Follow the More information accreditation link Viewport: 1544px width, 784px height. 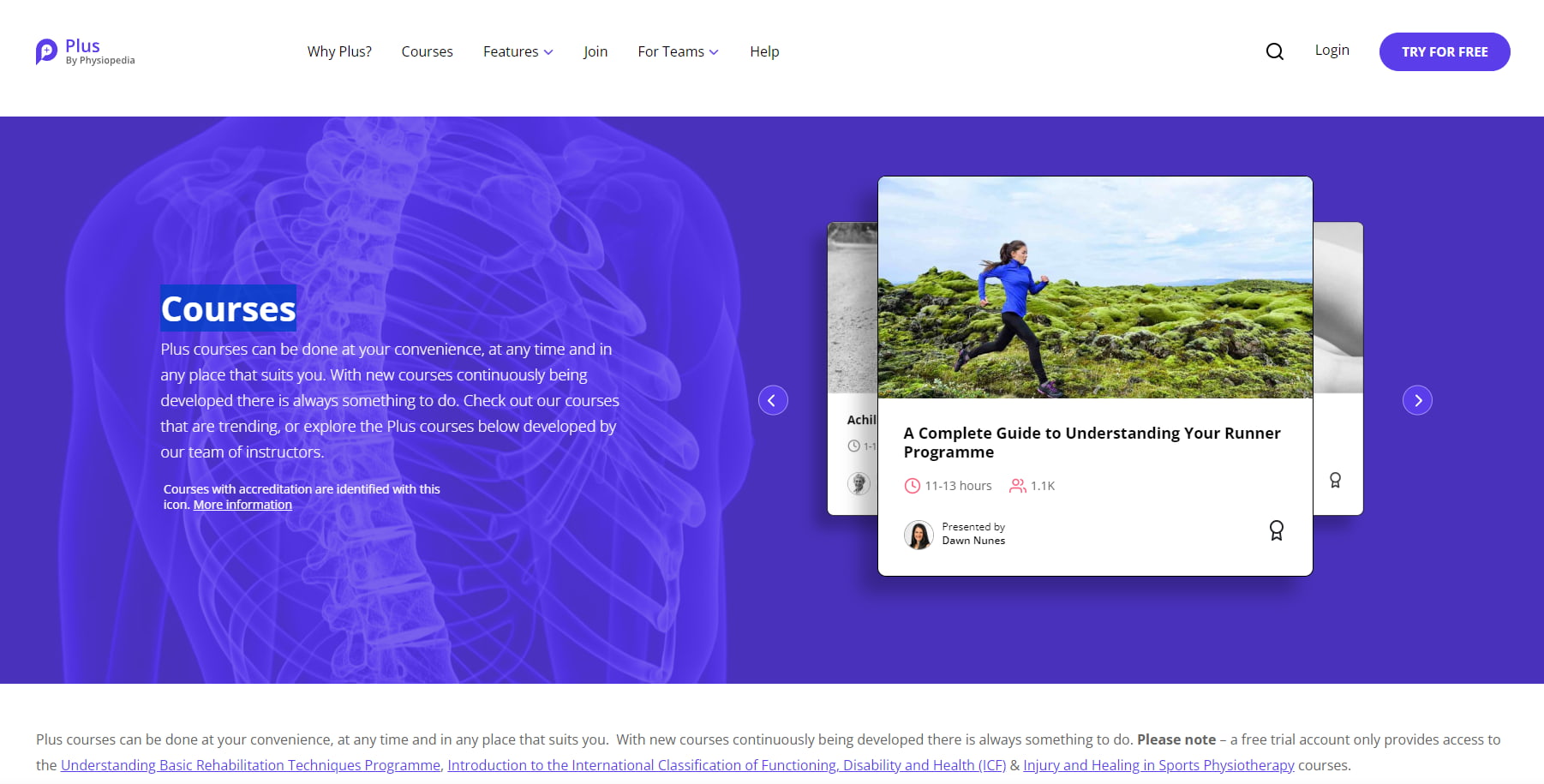[x=242, y=505]
